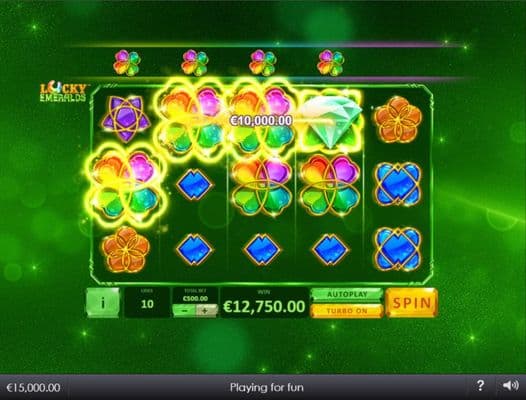Viewport: 526px width, 400px height.
Task: Toggle the TURBO ON setting
Action: pos(347,311)
